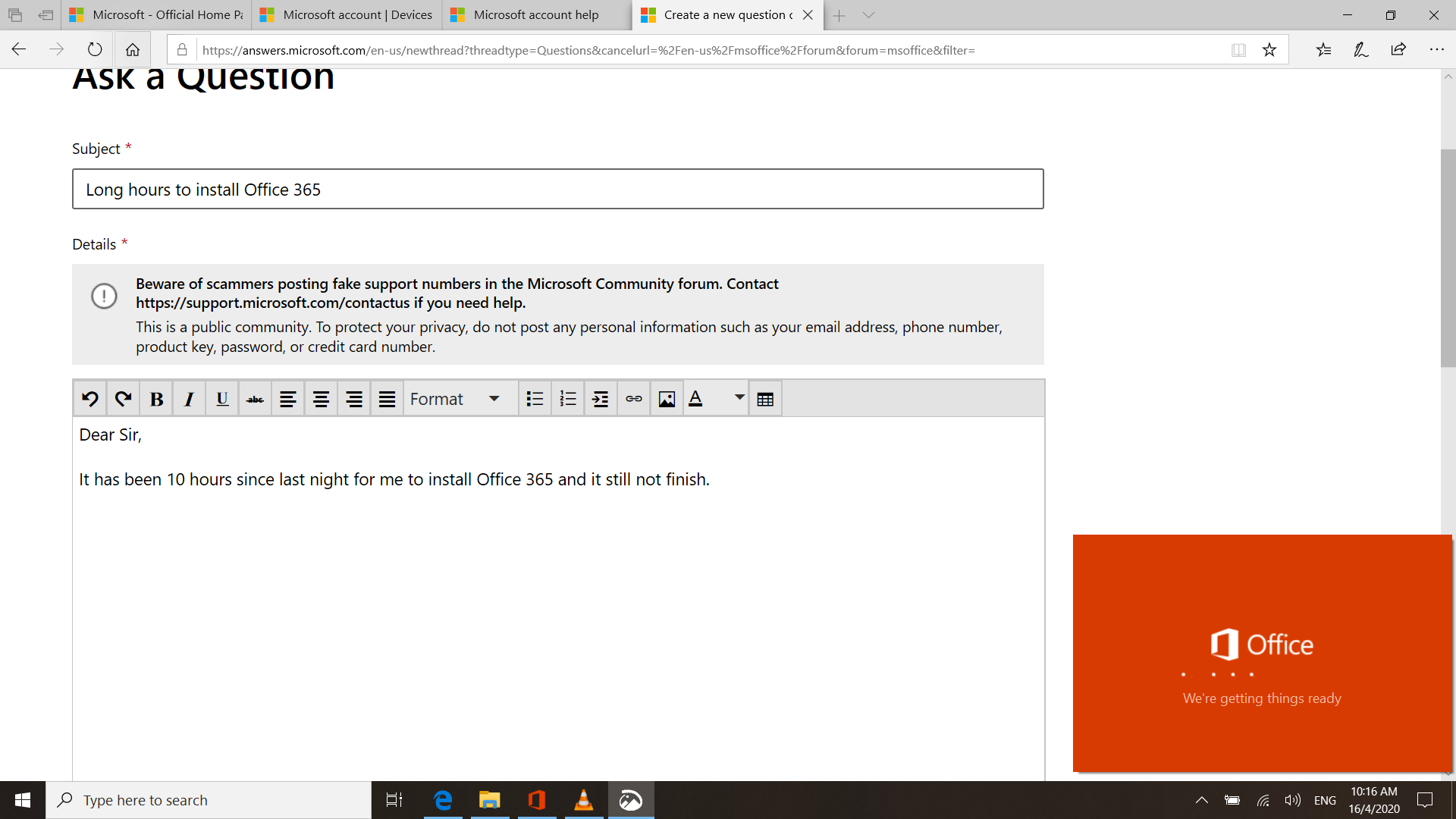Viewport: 1456px width, 819px height.
Task: Open the Favorites hub
Action: tap(1323, 49)
